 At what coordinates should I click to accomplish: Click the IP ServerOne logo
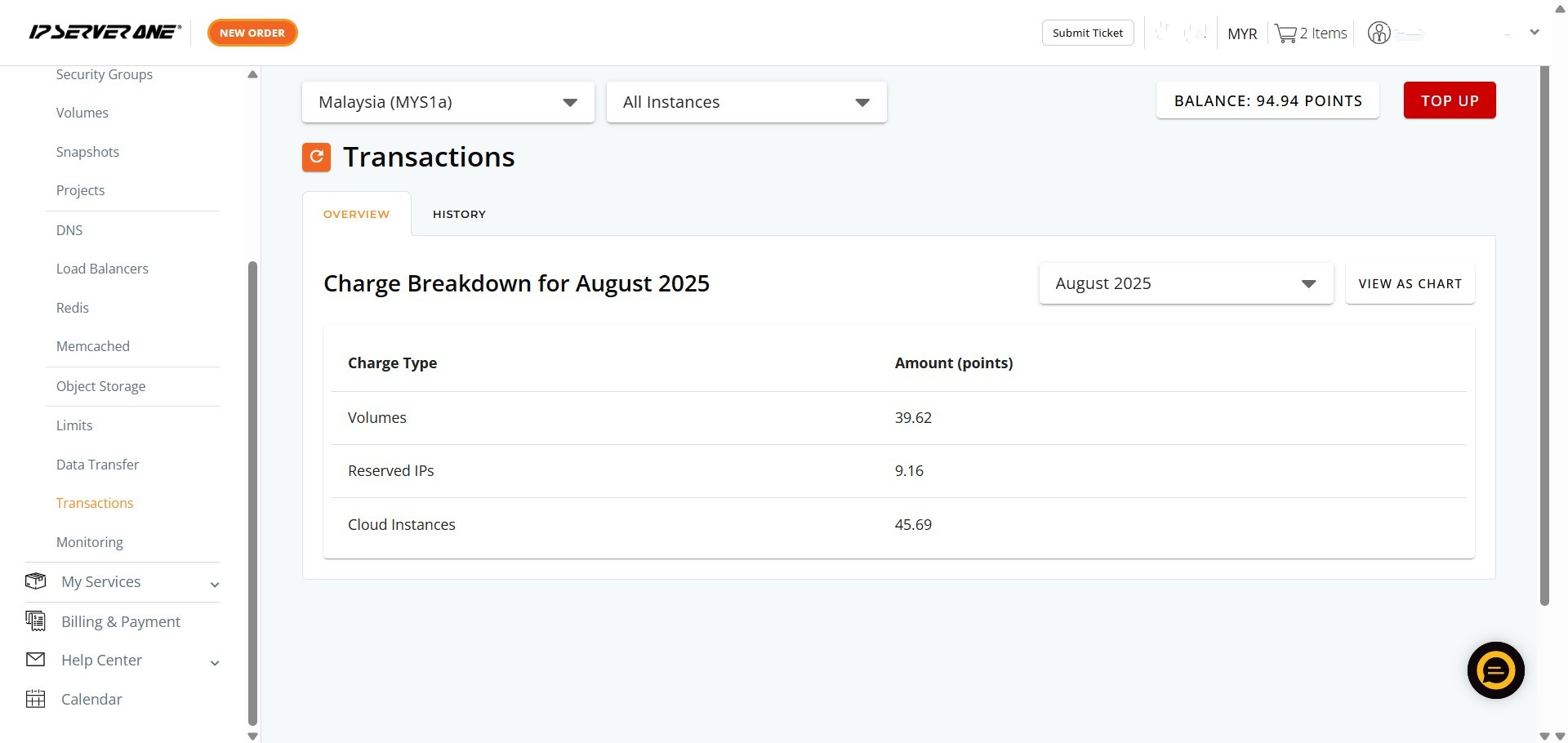[105, 33]
